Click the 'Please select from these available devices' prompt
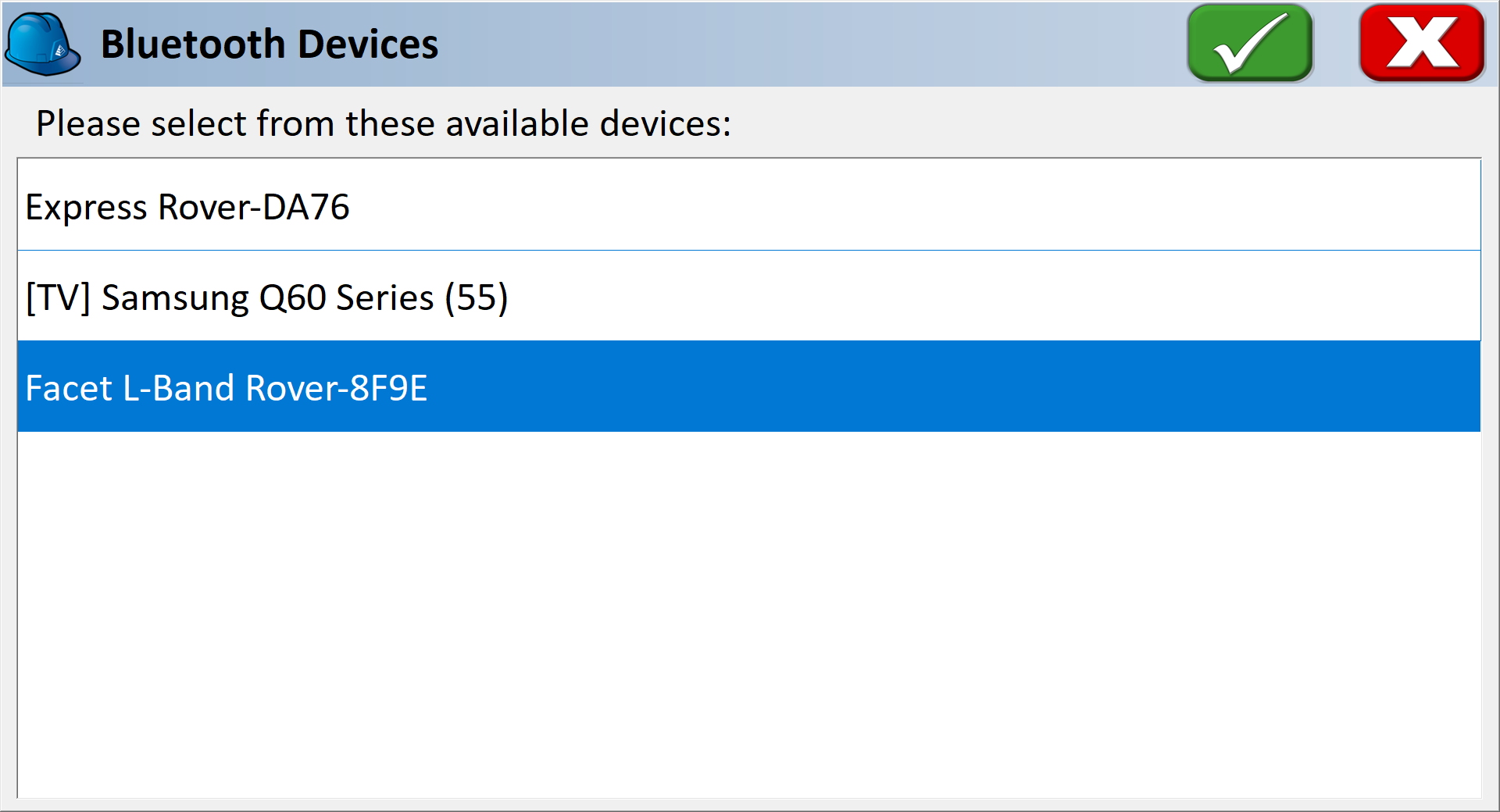Viewport: 1500px width, 812px height. coord(384,123)
